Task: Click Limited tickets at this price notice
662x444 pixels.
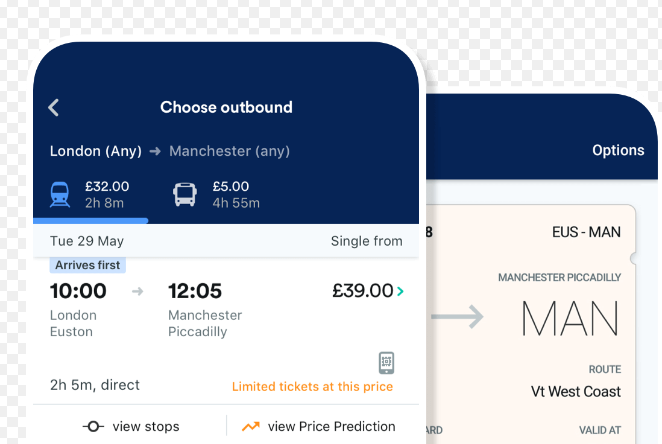Action: 312,386
